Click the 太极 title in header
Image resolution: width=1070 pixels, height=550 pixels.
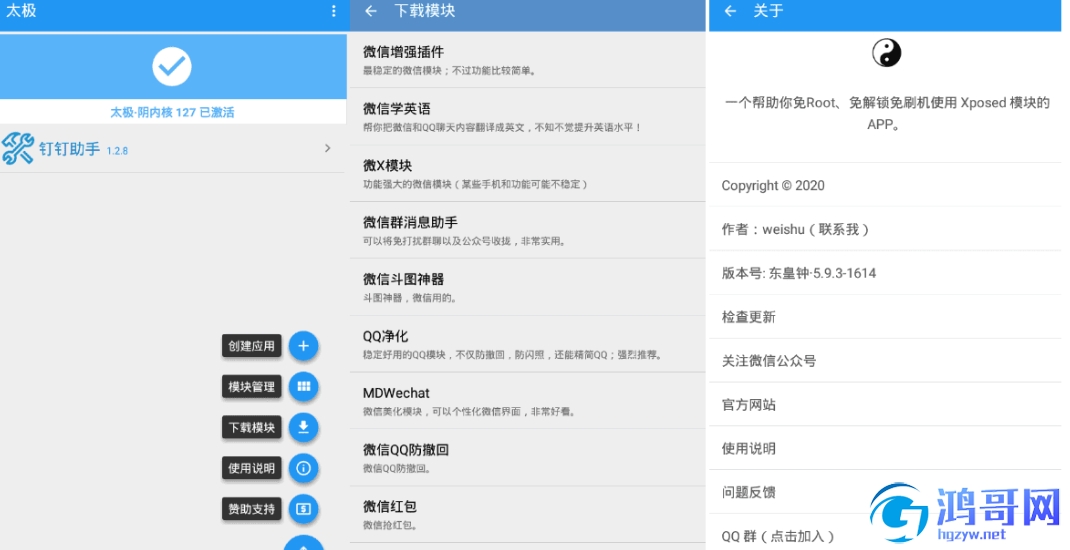pos(20,11)
